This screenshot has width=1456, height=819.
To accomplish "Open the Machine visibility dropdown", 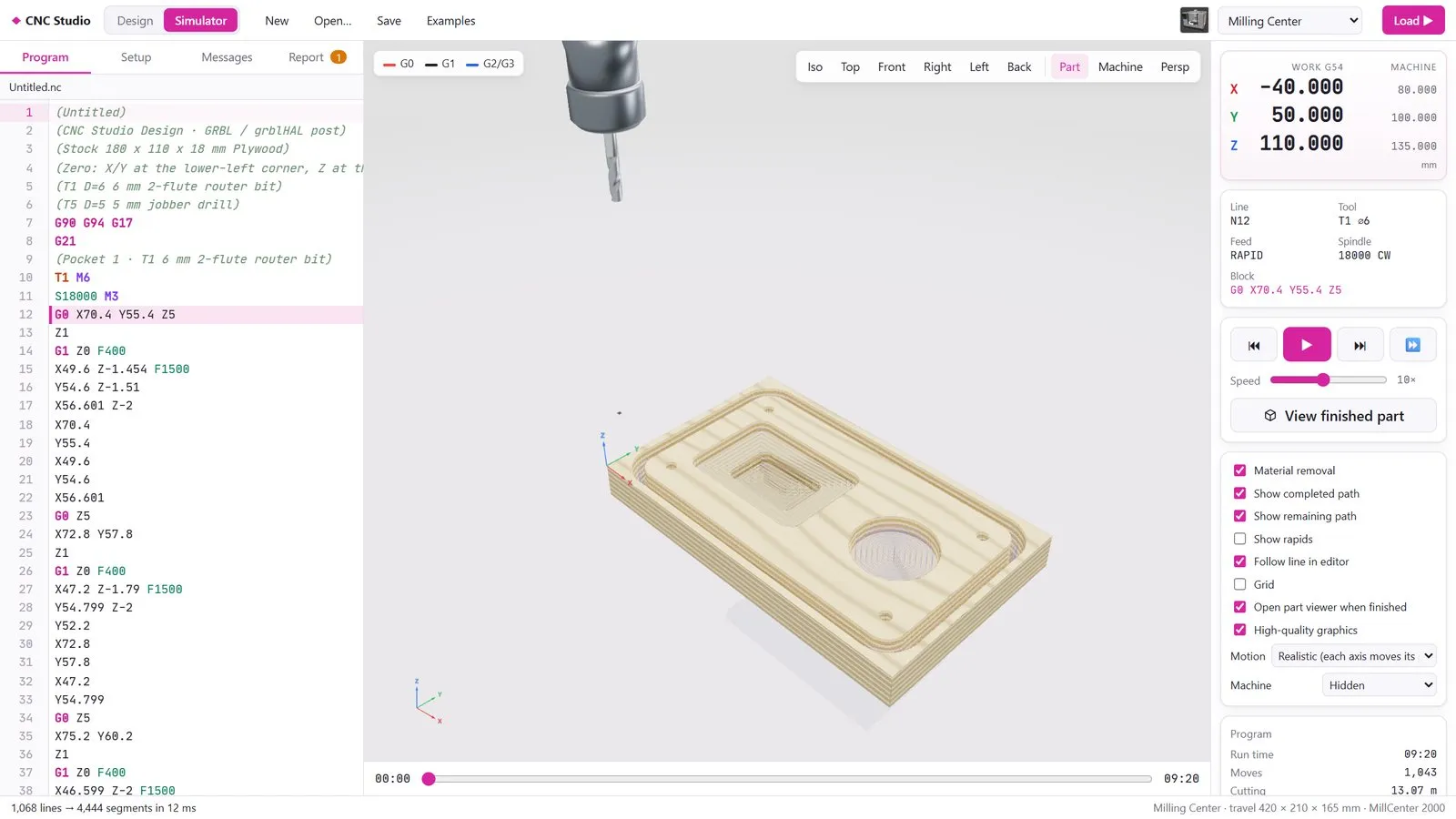I will click(1379, 685).
